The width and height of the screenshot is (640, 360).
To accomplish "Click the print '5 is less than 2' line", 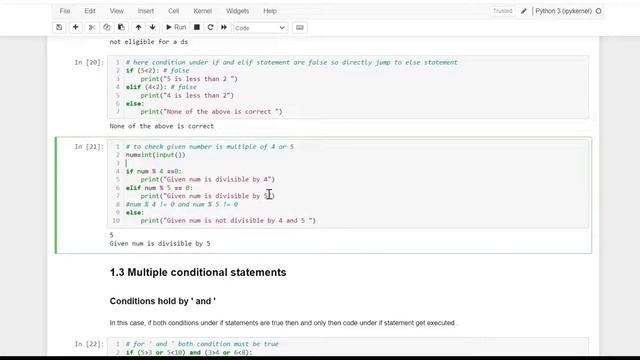I will [x=189, y=79].
